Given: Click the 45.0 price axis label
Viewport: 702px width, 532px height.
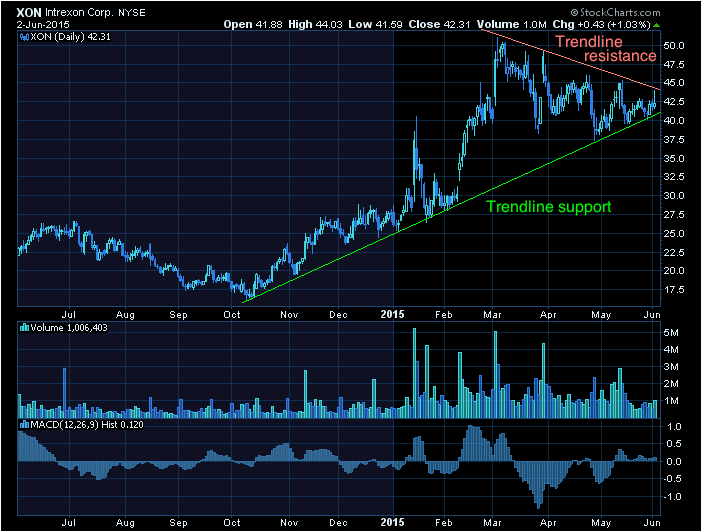Looking at the screenshot, I should pyautogui.click(x=674, y=83).
